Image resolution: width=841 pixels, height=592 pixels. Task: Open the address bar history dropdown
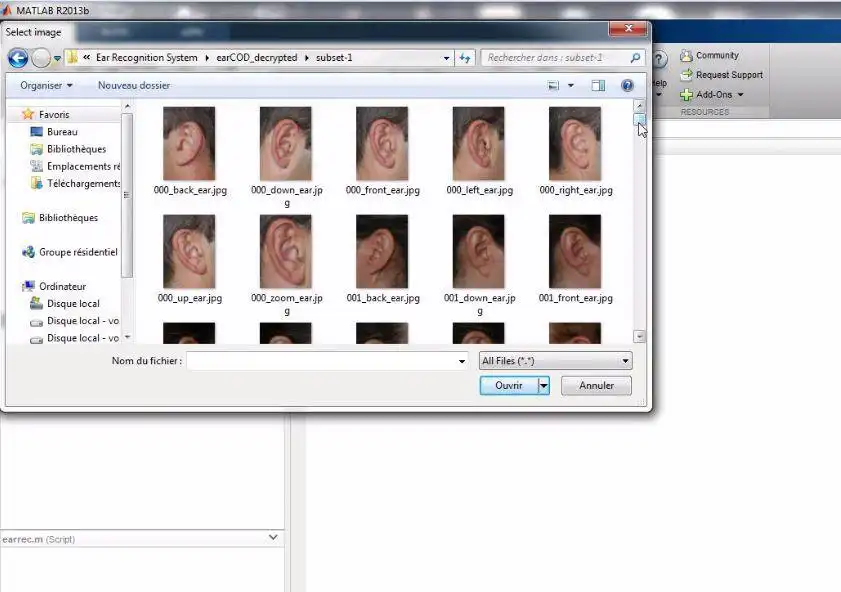446,58
